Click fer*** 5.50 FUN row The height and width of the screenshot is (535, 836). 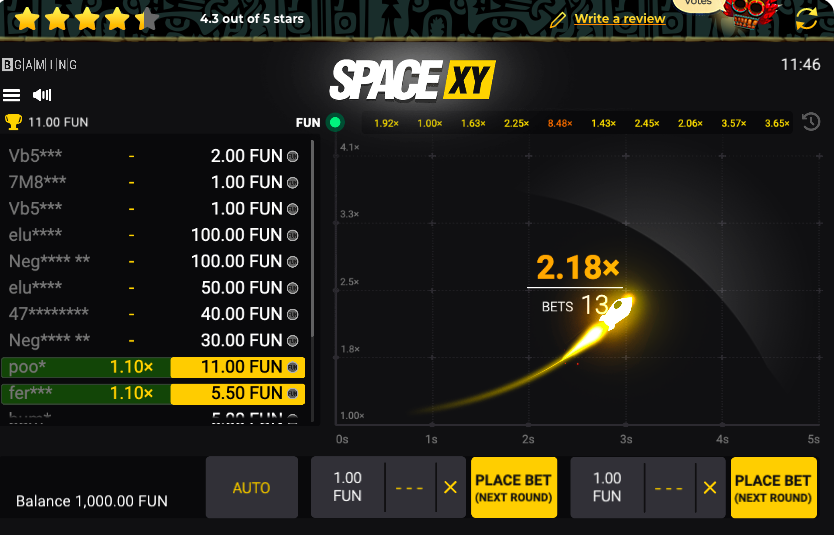pos(154,393)
